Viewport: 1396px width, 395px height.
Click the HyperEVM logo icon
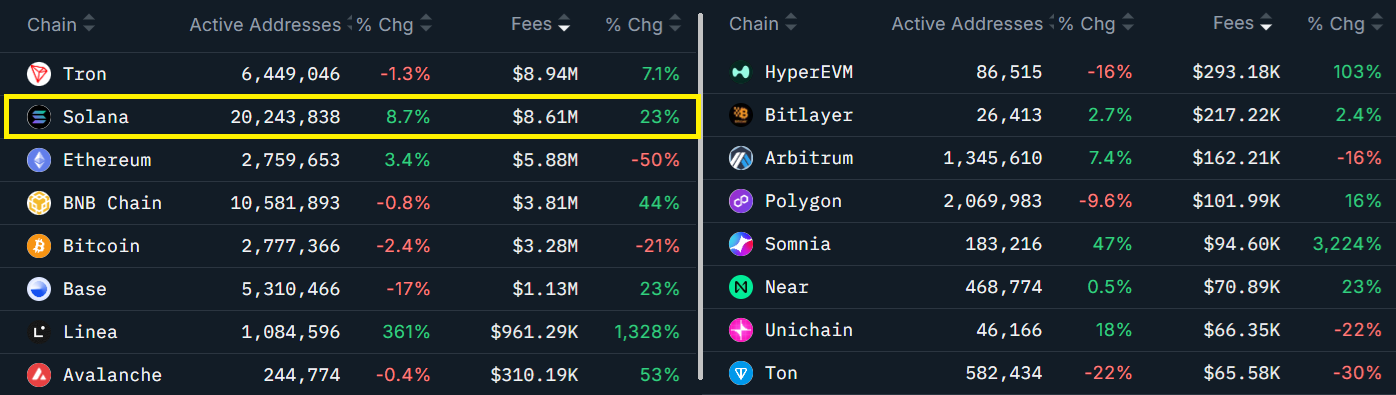[x=741, y=72]
